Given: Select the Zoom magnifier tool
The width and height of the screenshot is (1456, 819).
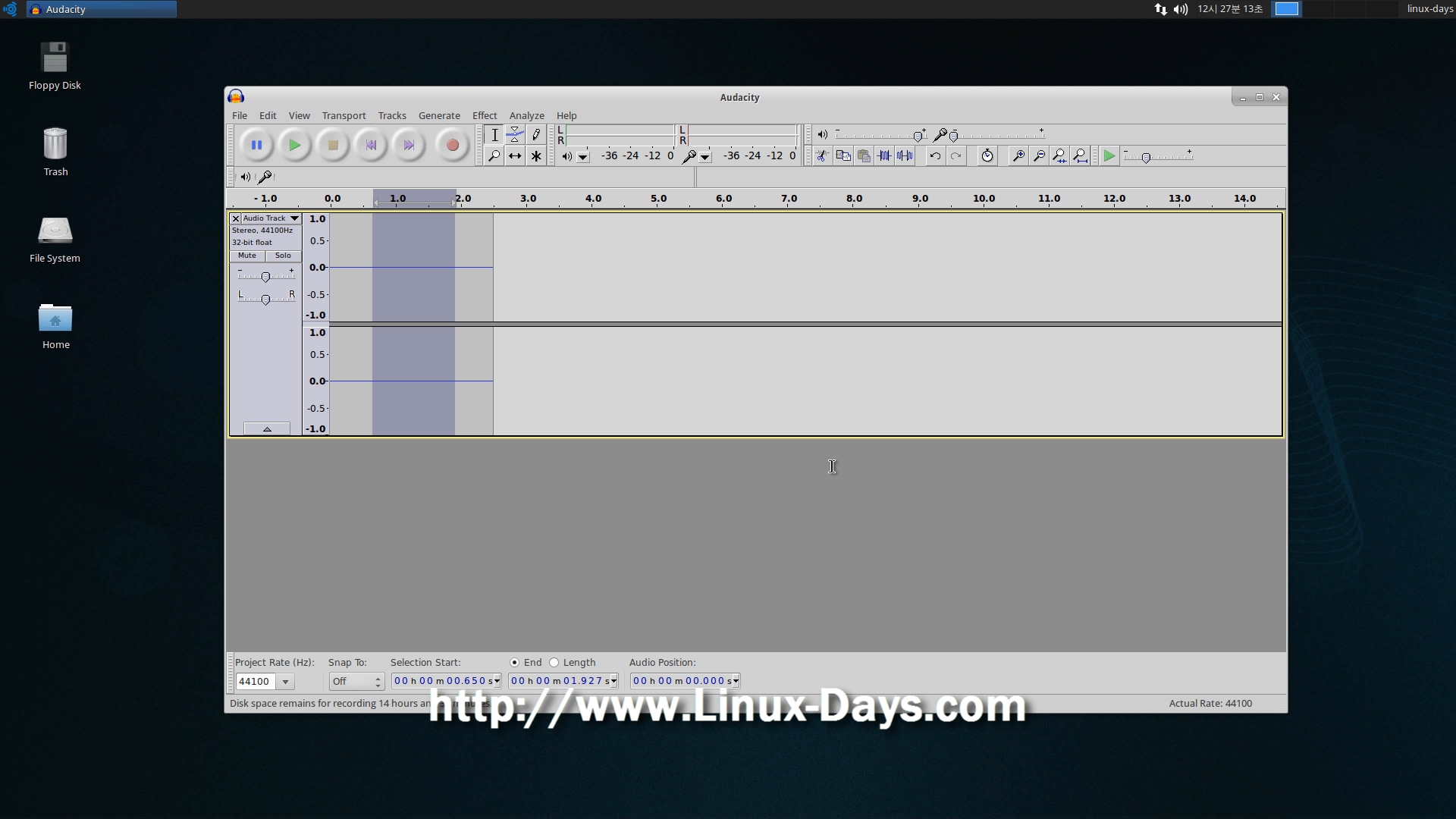Looking at the screenshot, I should pos(494,155).
